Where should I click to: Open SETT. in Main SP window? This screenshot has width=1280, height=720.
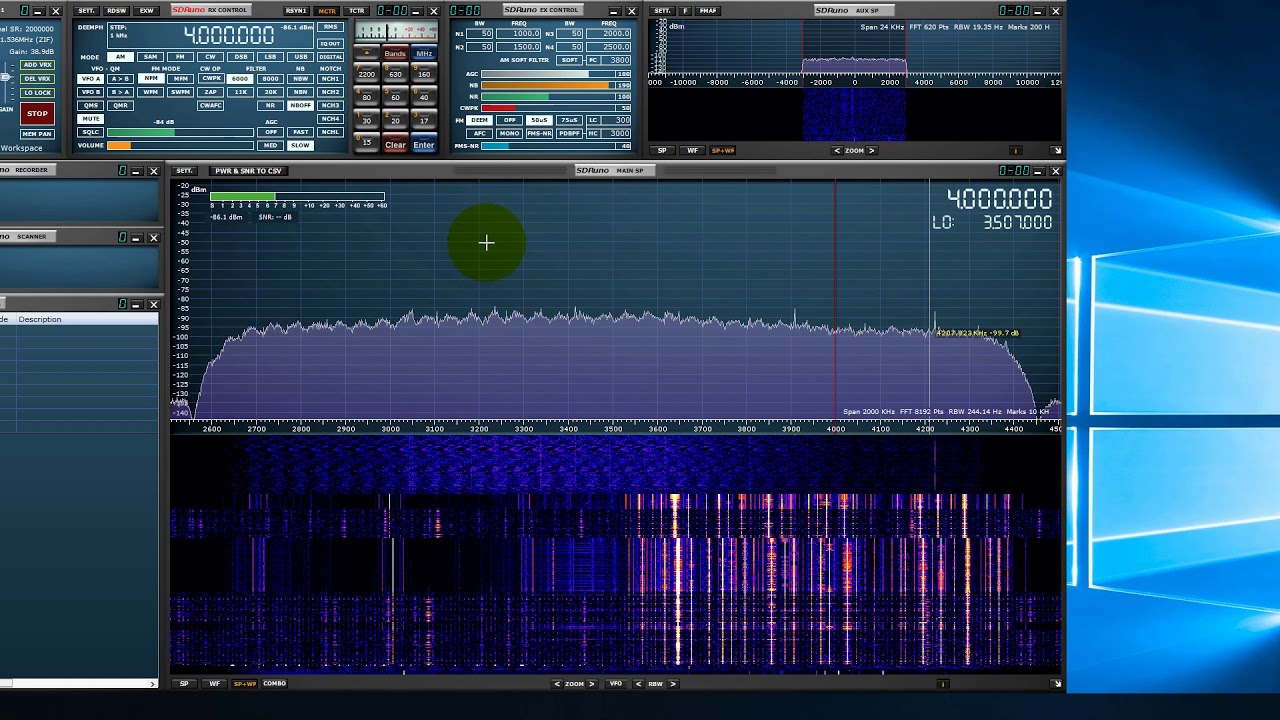point(184,171)
